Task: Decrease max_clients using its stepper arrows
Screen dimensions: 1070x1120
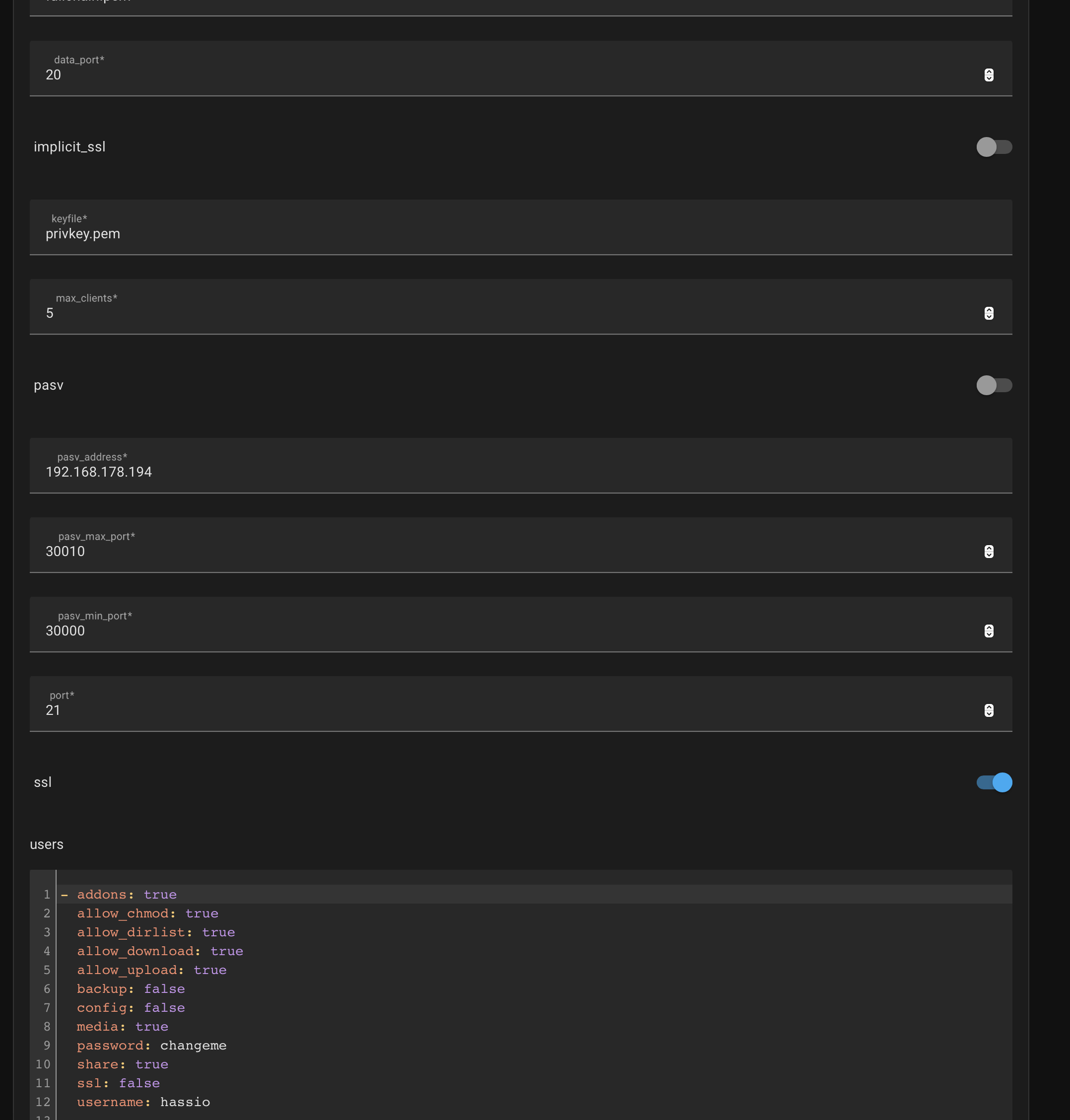Action: [989, 316]
